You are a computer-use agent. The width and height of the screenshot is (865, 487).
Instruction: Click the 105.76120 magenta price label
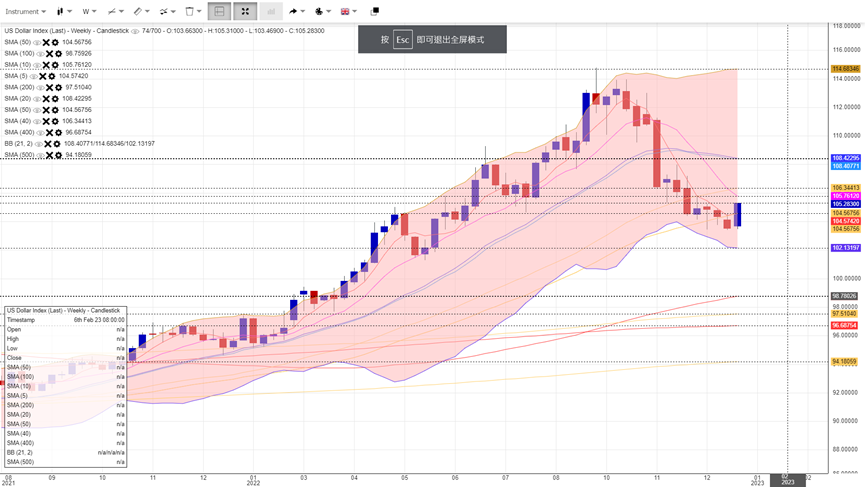tap(846, 196)
